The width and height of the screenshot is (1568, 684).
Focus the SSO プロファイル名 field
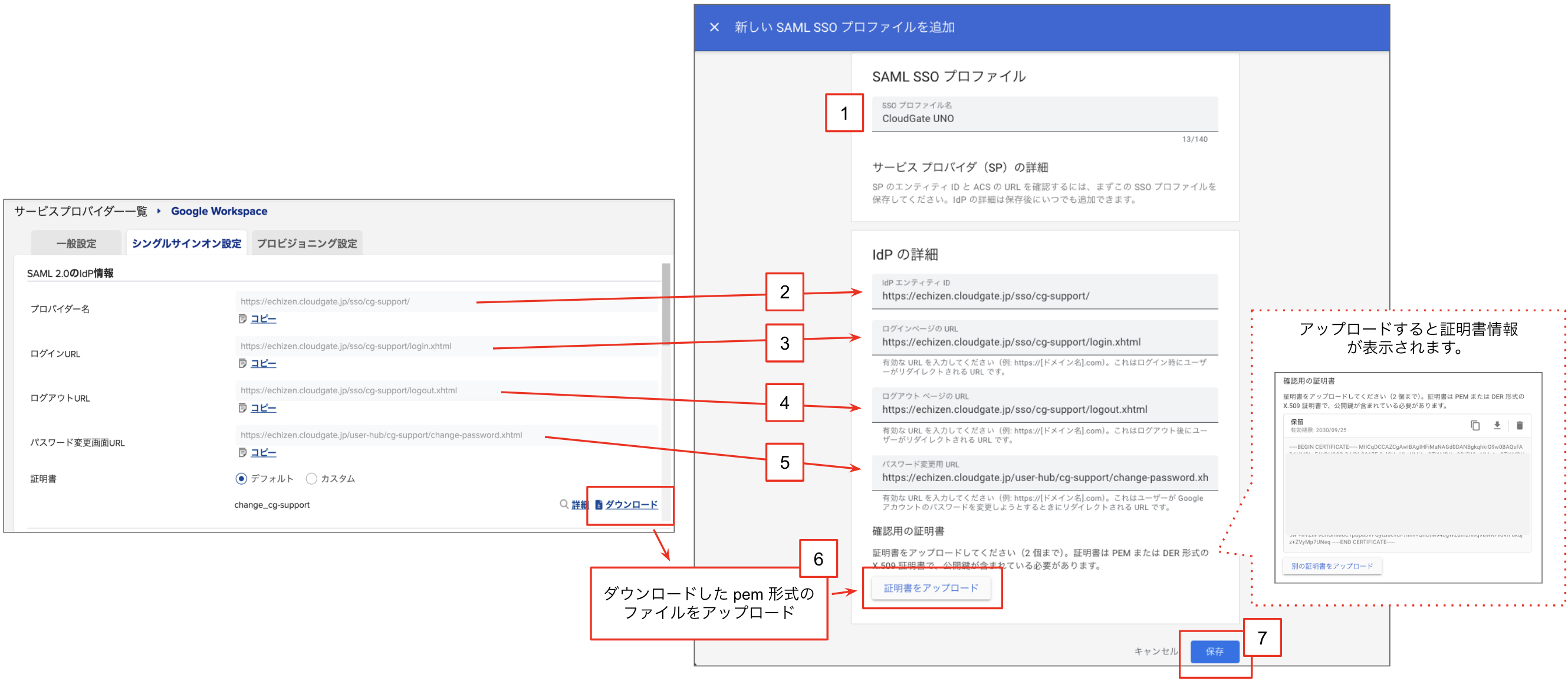(1044, 114)
